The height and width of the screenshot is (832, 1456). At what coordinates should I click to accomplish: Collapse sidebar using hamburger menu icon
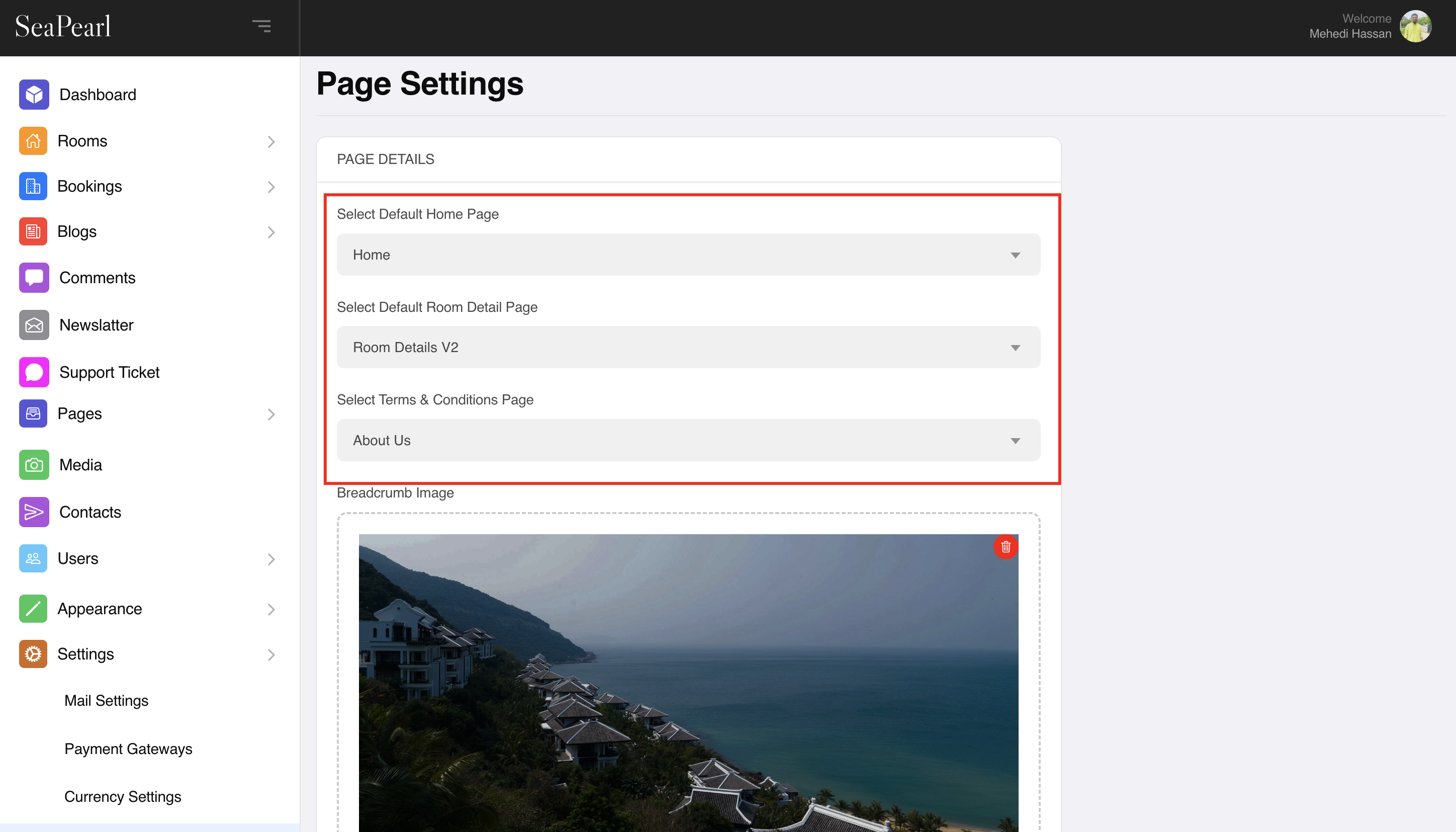click(261, 26)
